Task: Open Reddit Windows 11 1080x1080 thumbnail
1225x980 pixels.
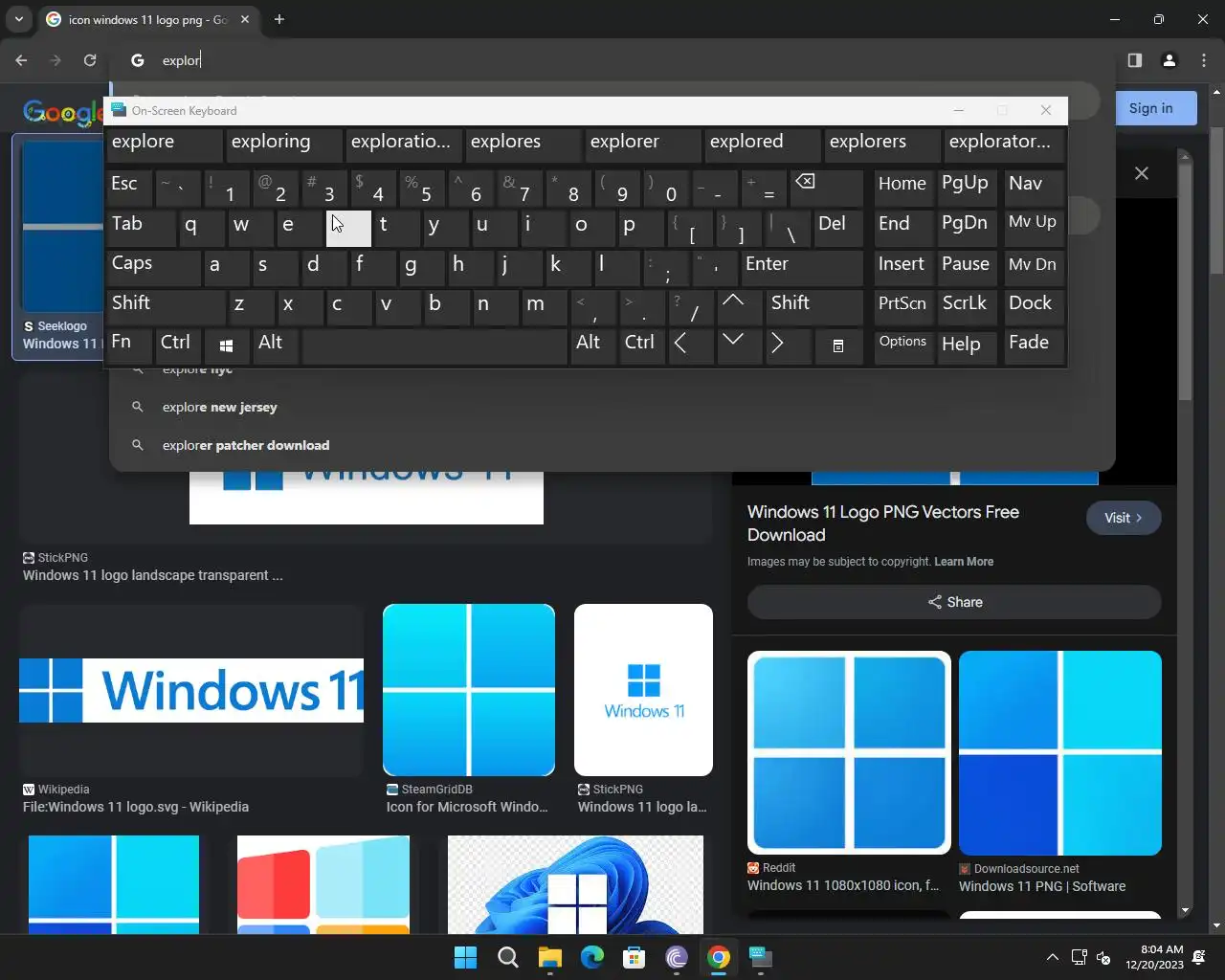Action: [x=849, y=753]
